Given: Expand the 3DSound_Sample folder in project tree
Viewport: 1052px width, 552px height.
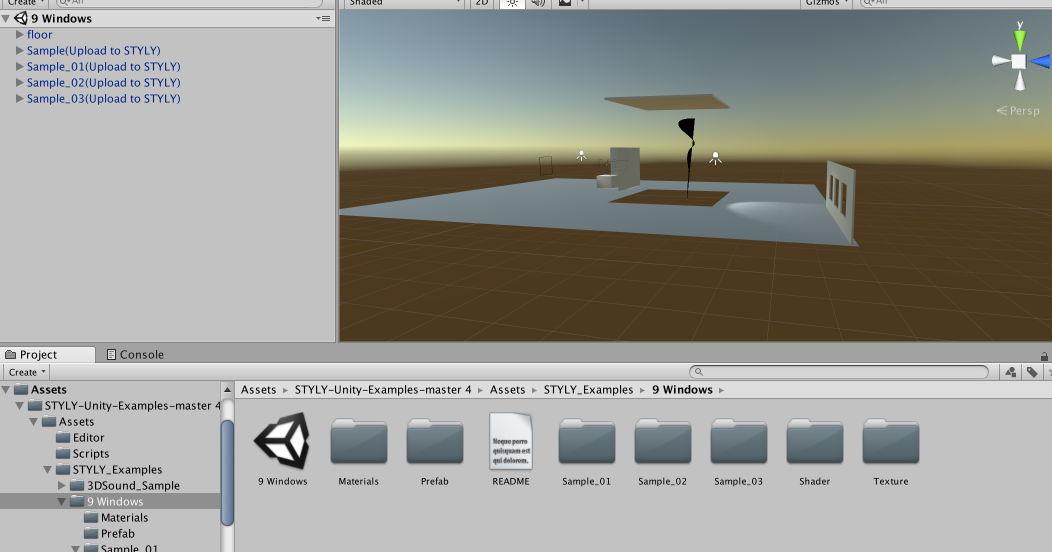Looking at the screenshot, I should tap(62, 486).
